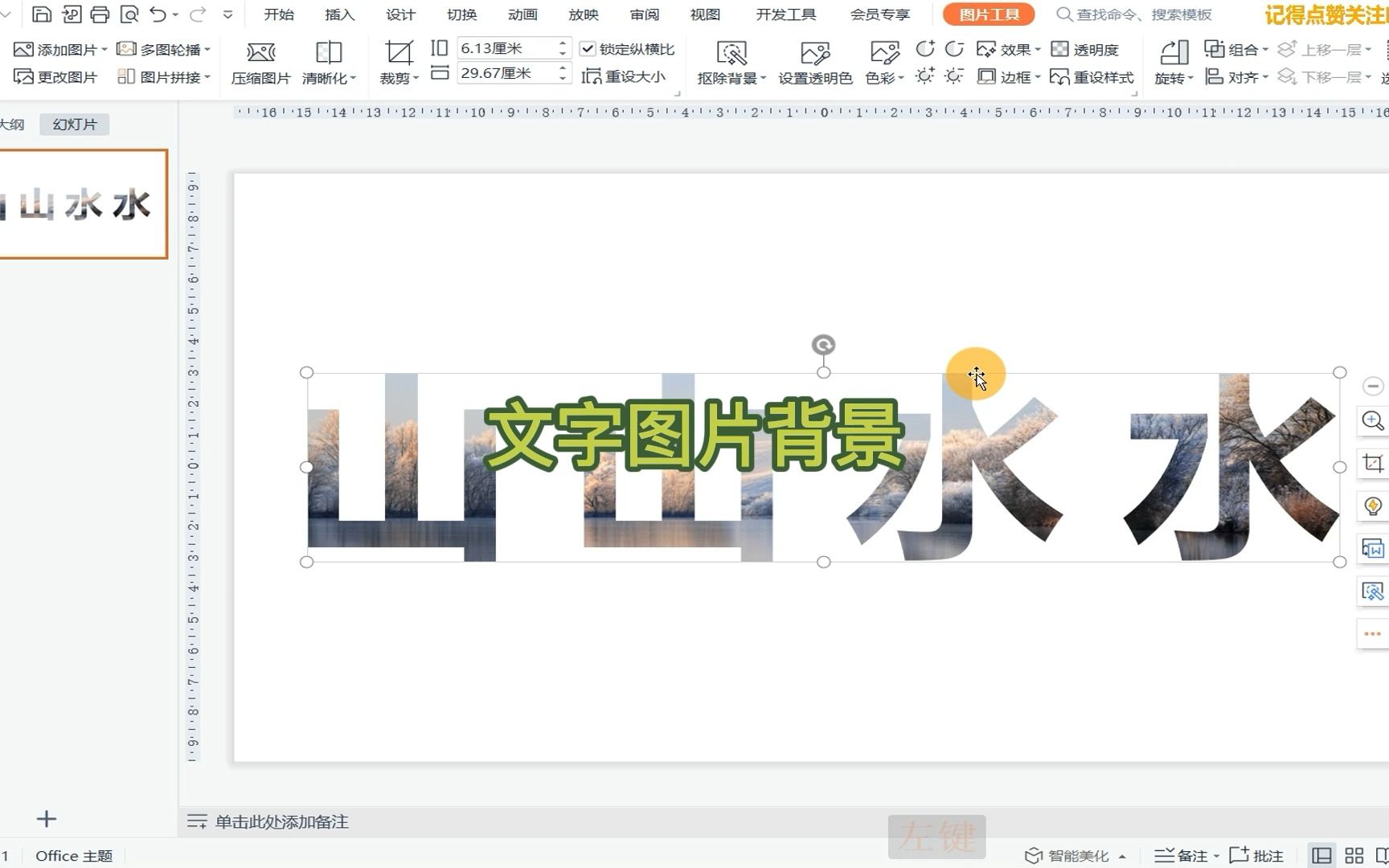Toggle the 透明度 transparency option
The width and height of the screenshot is (1389, 868).
click(x=1088, y=48)
